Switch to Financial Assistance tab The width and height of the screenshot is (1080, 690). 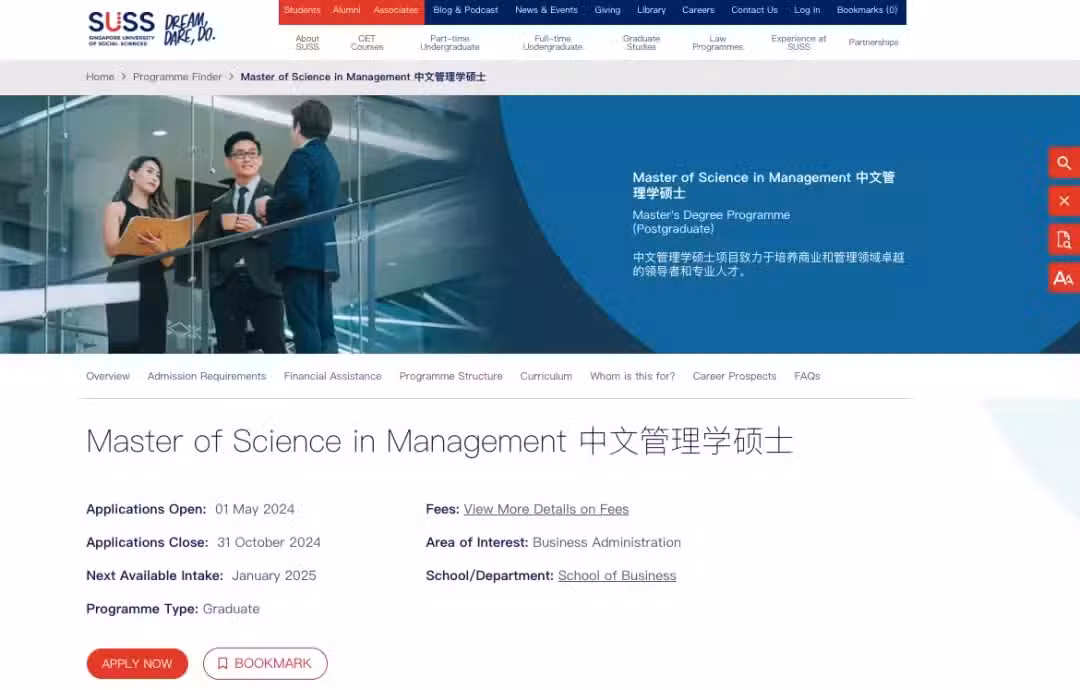point(333,376)
